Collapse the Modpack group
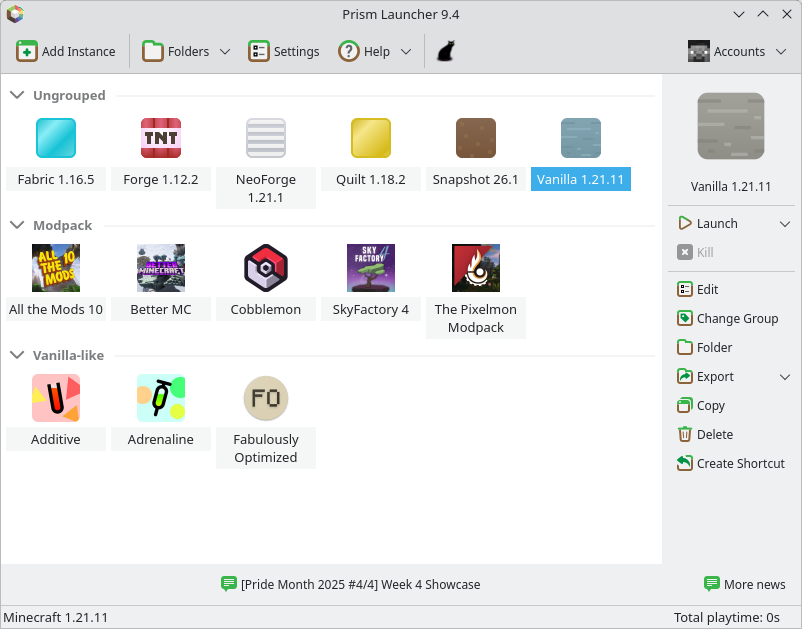This screenshot has width=802, height=629. click(x=17, y=226)
